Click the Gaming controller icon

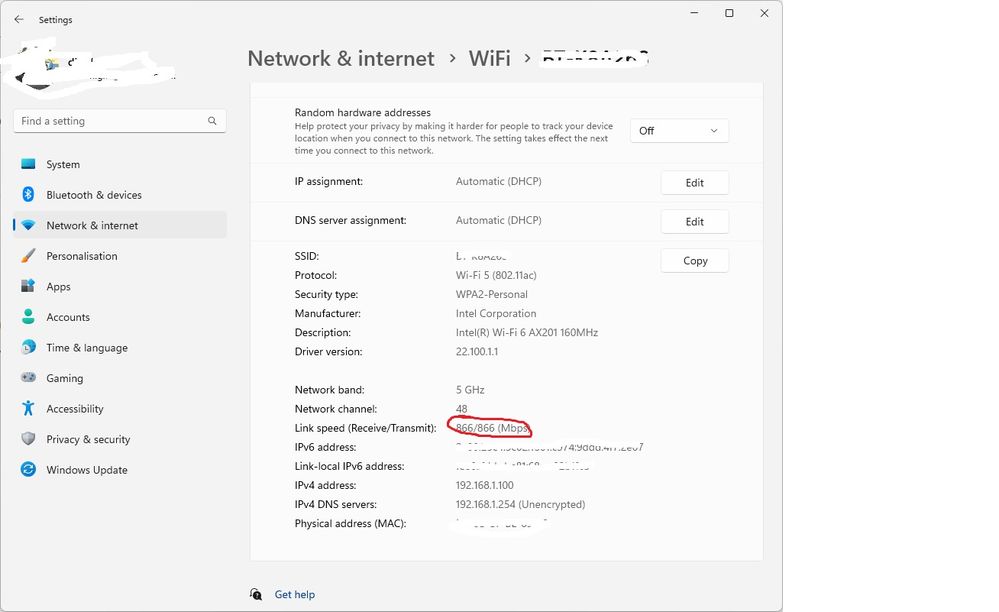(28, 378)
